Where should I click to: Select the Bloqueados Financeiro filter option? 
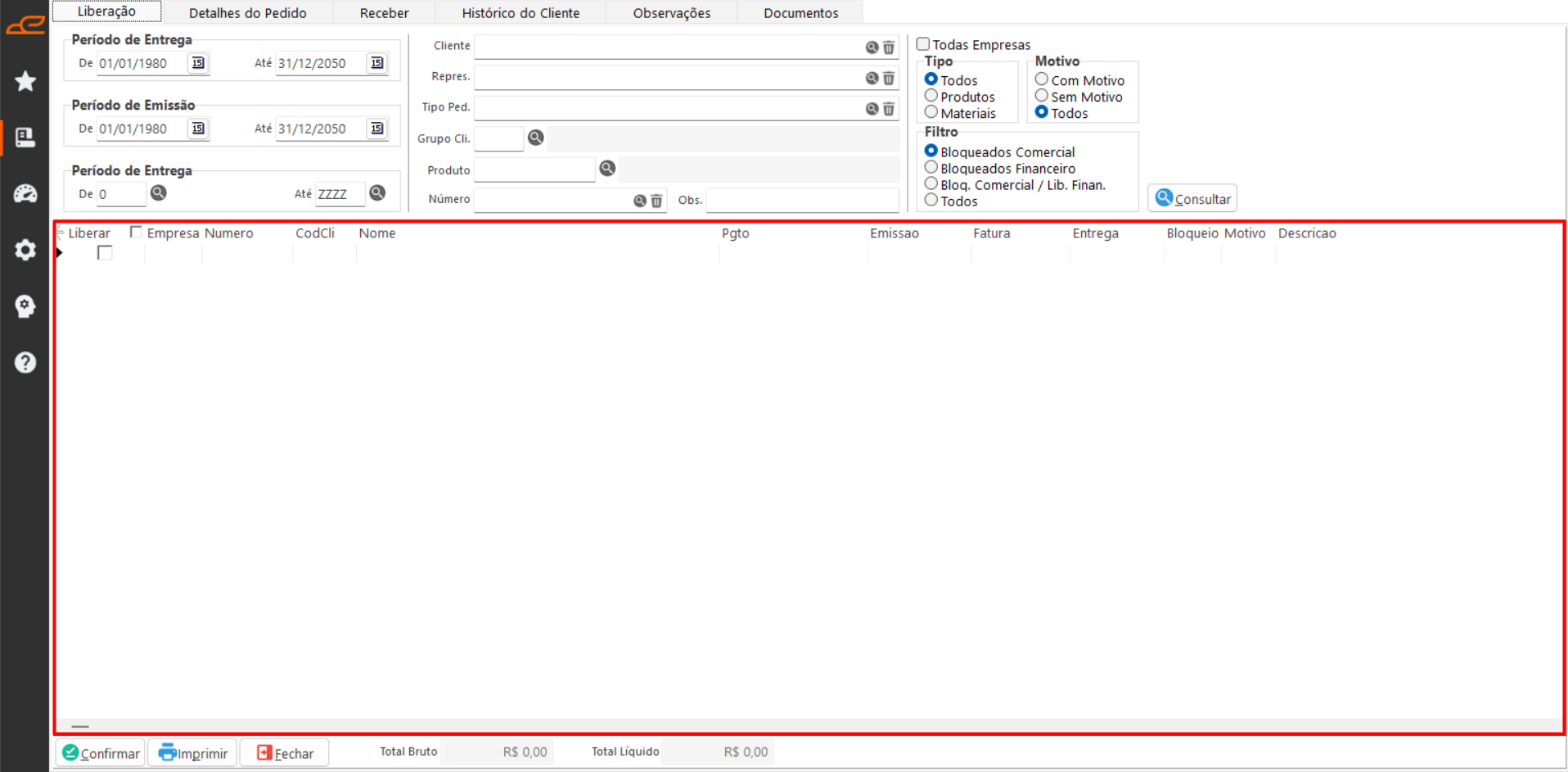pyautogui.click(x=931, y=168)
